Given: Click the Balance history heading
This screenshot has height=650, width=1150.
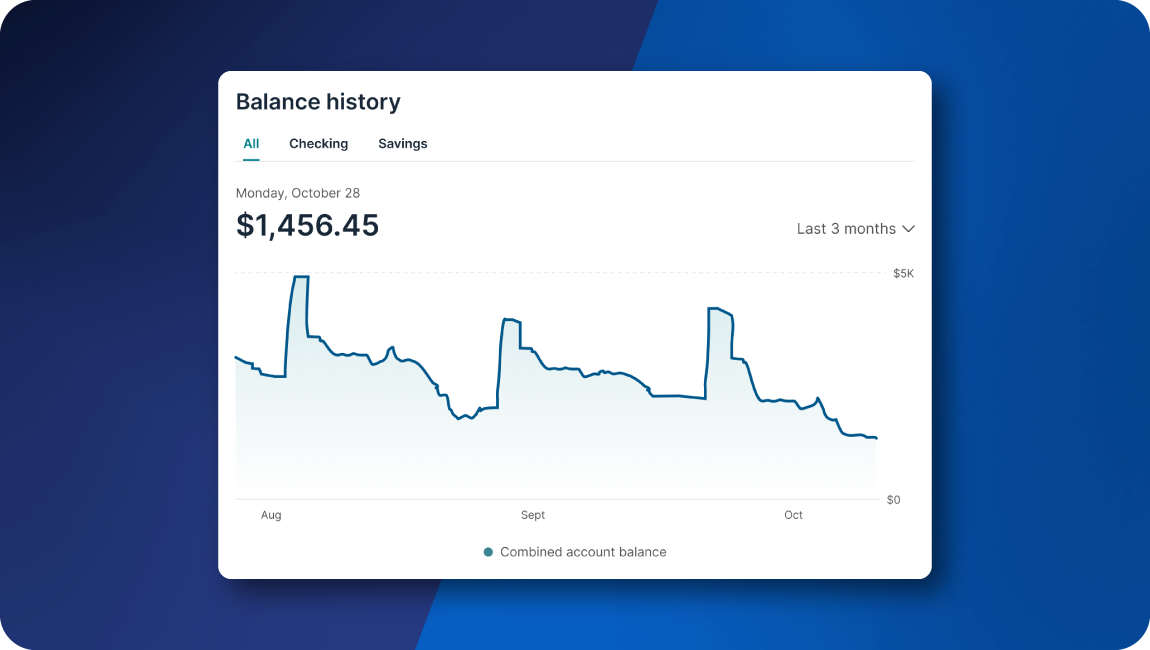Looking at the screenshot, I should [x=318, y=101].
